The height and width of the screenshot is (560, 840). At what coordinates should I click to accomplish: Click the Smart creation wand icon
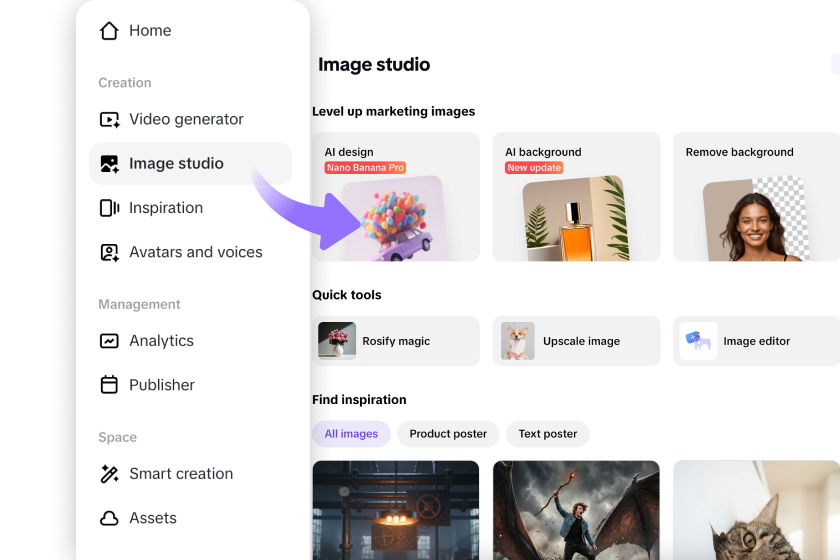click(x=109, y=474)
